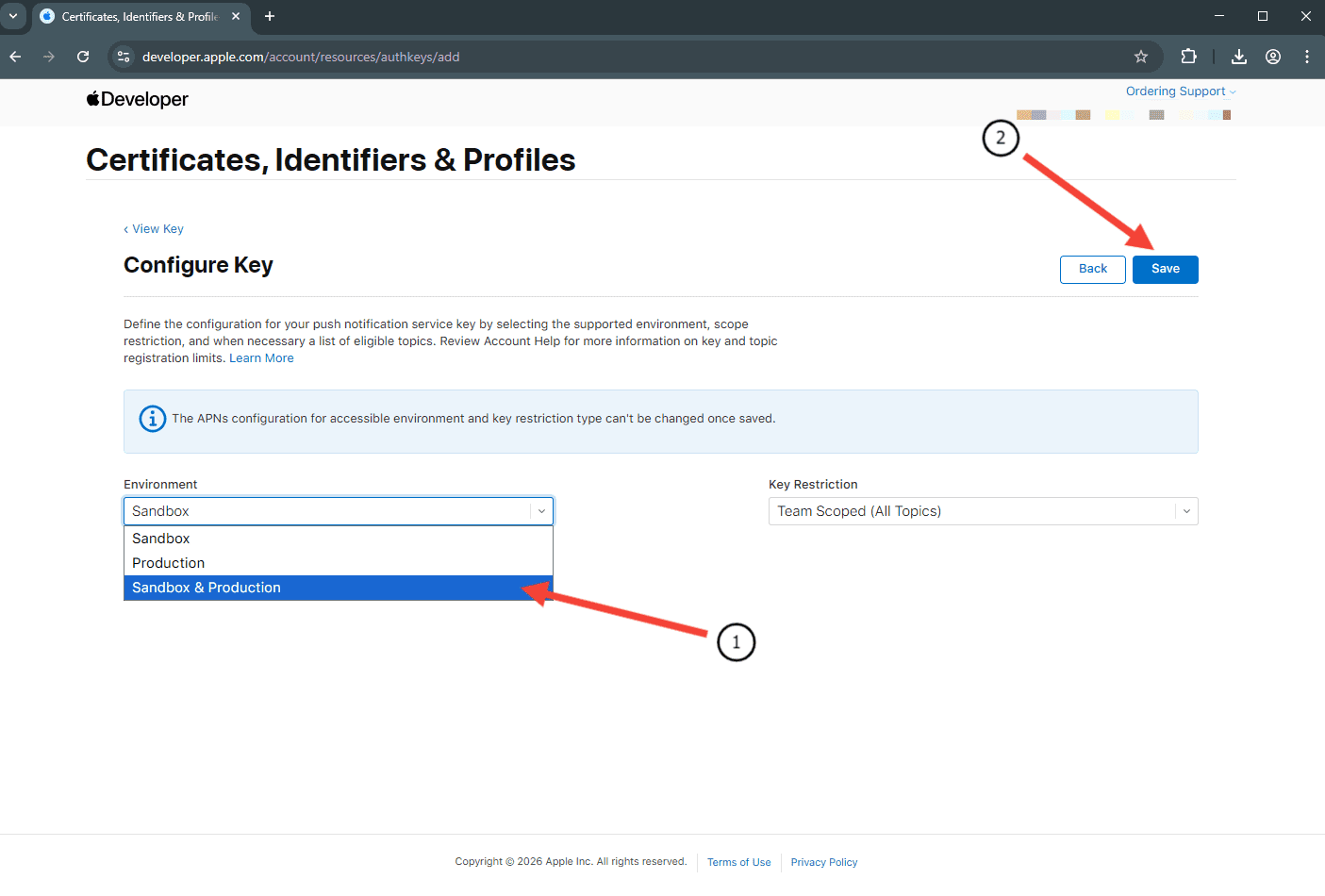Close the browser window
The width and height of the screenshot is (1325, 896).
coord(1306,16)
